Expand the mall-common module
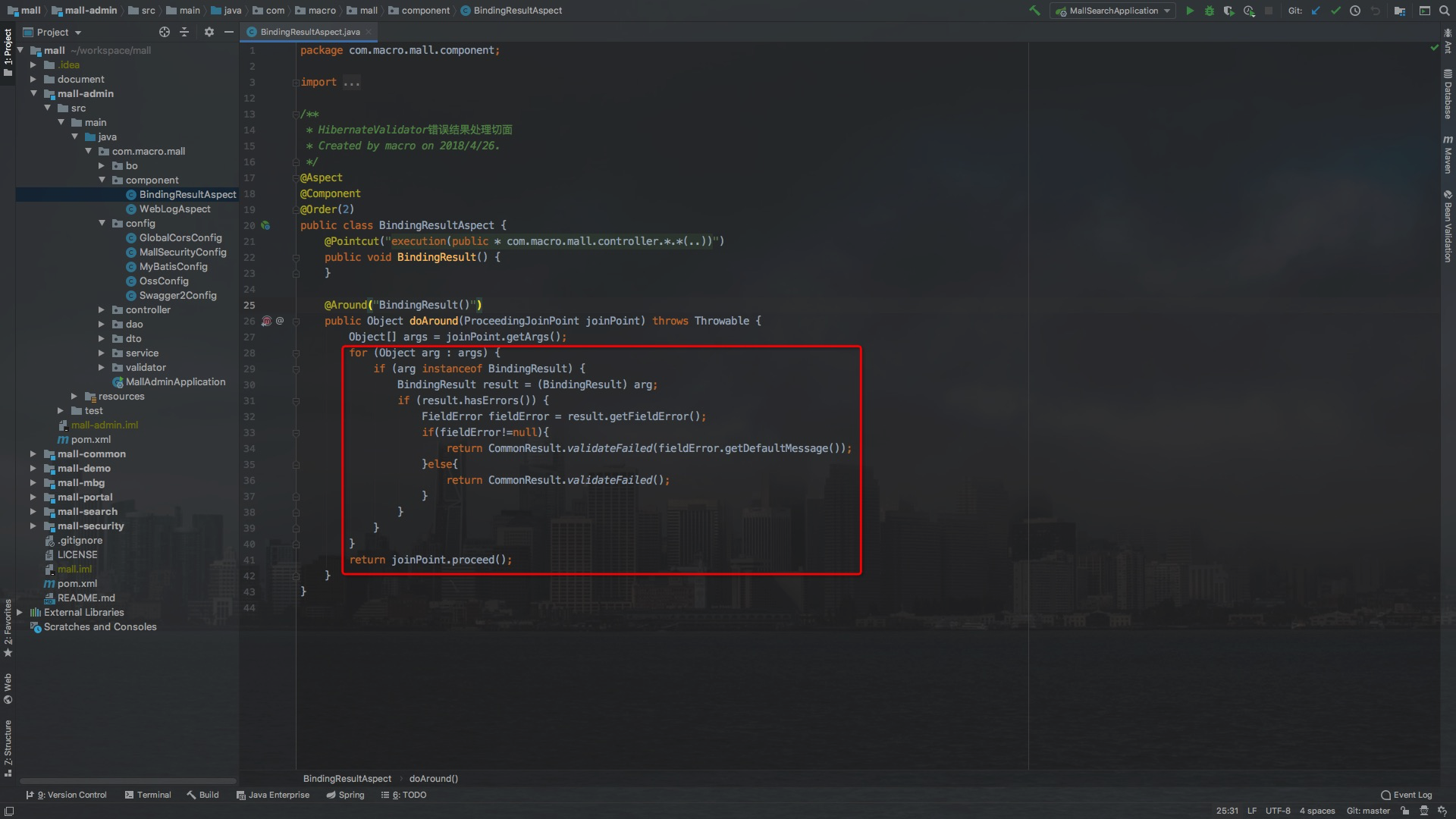This screenshot has height=819, width=1456. [33, 453]
